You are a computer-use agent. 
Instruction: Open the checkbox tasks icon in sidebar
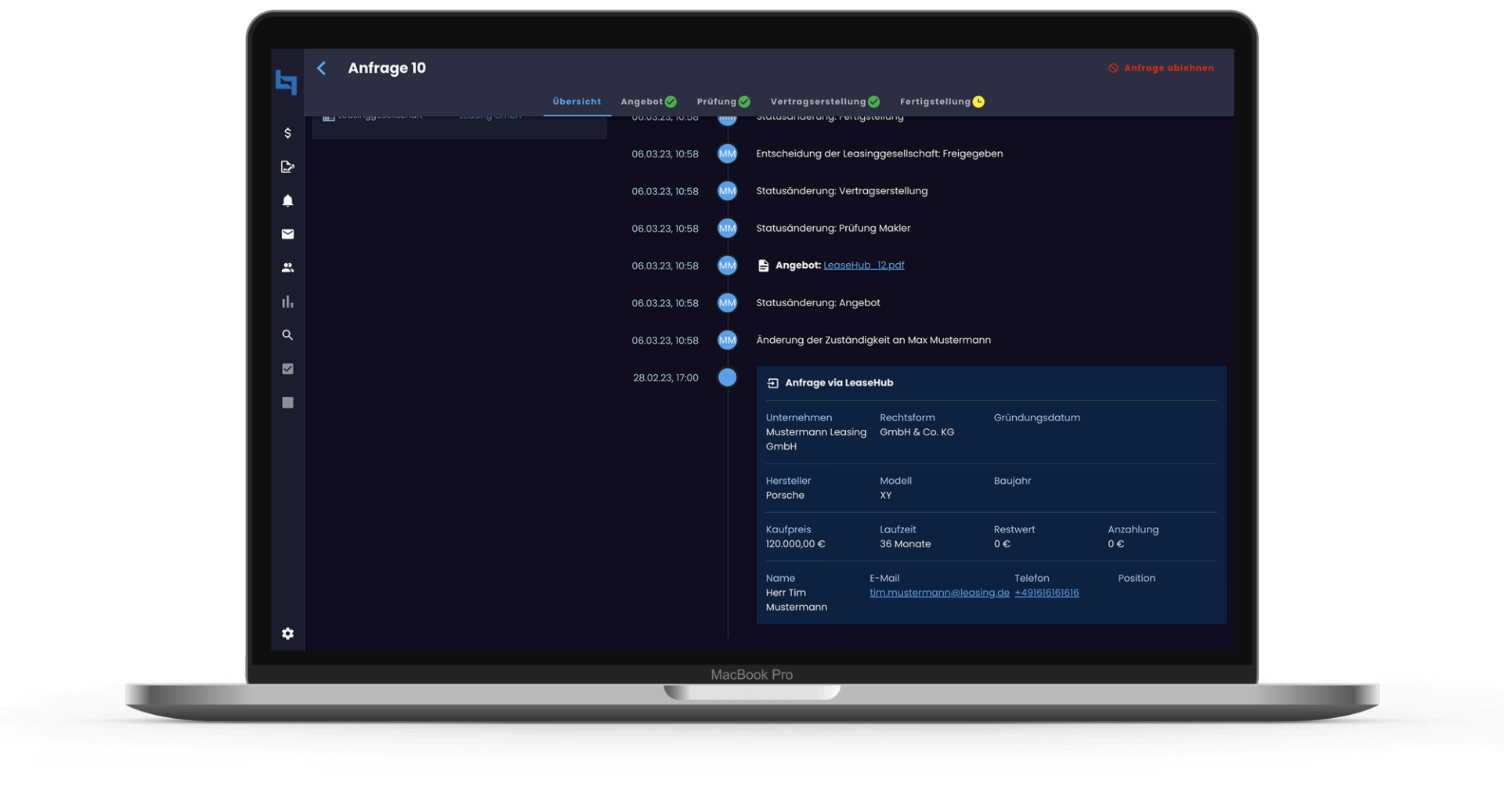(x=287, y=369)
